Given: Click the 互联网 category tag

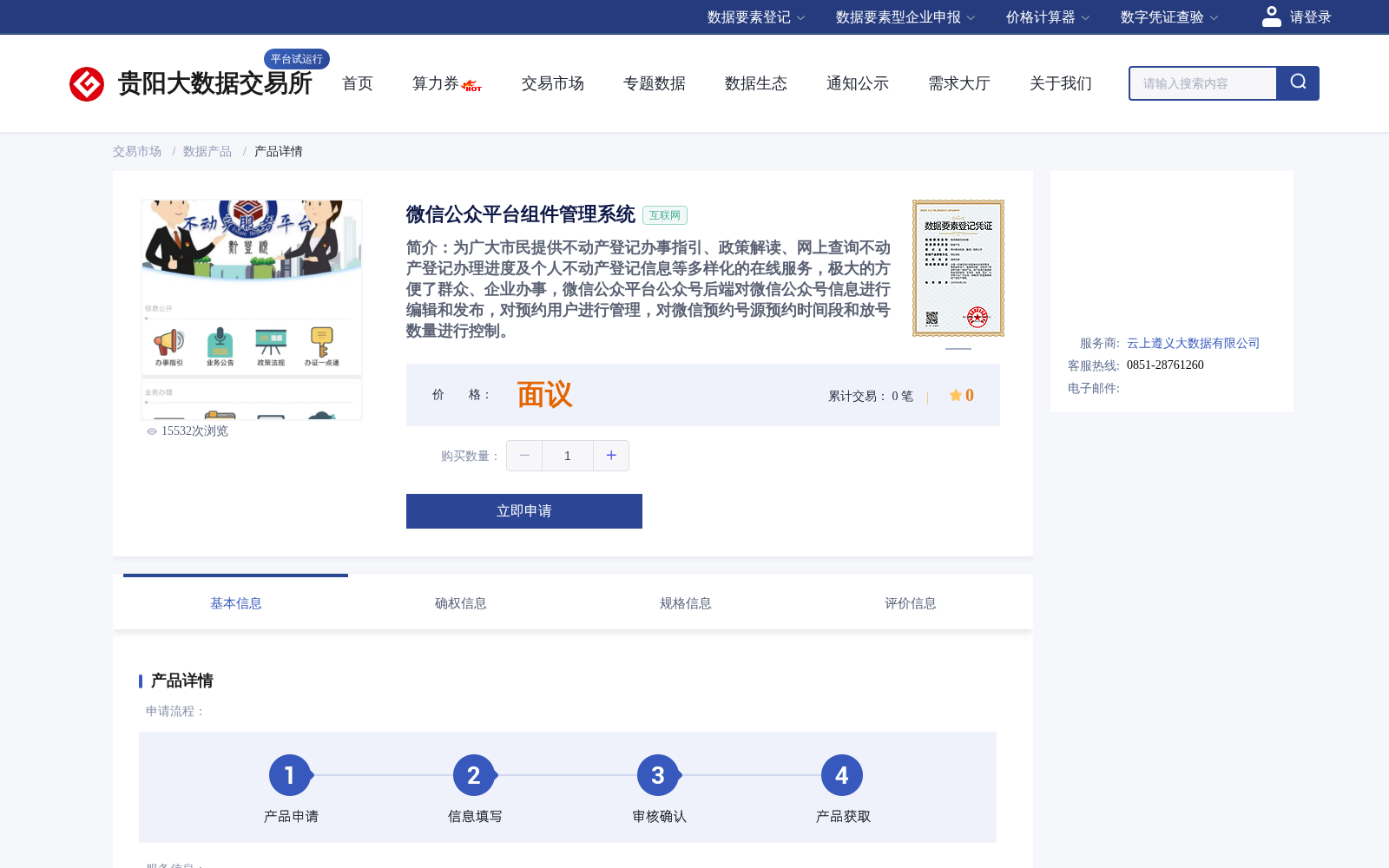Looking at the screenshot, I should click(x=665, y=215).
